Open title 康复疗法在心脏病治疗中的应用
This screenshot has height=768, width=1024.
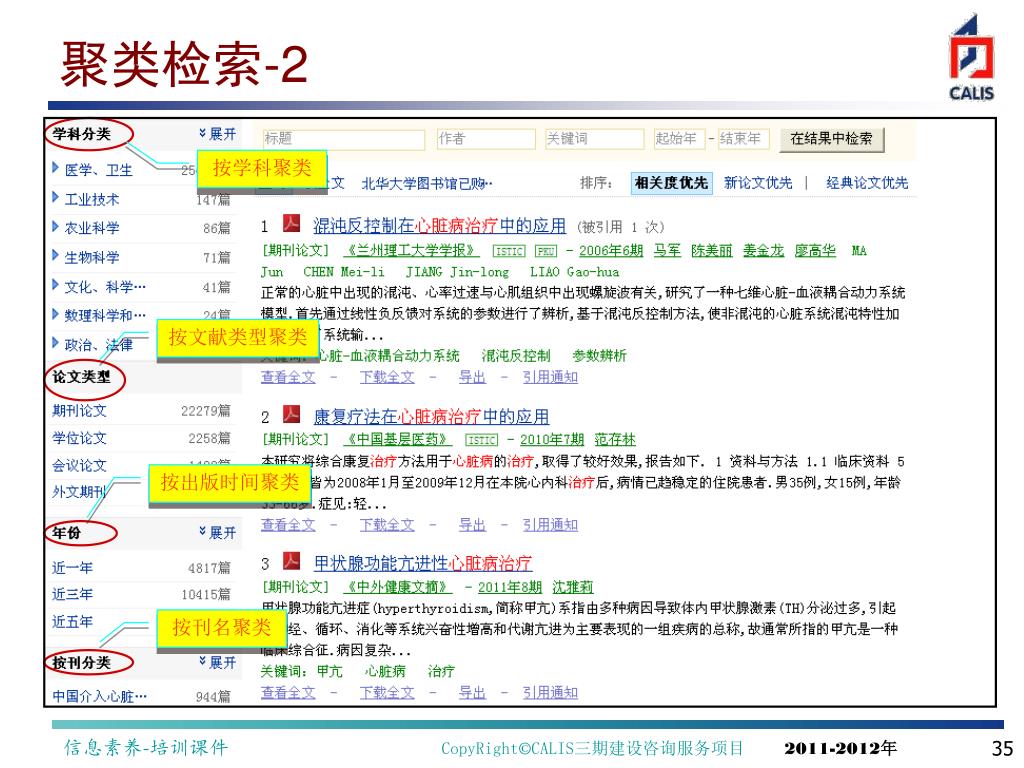pyautogui.click(x=431, y=416)
